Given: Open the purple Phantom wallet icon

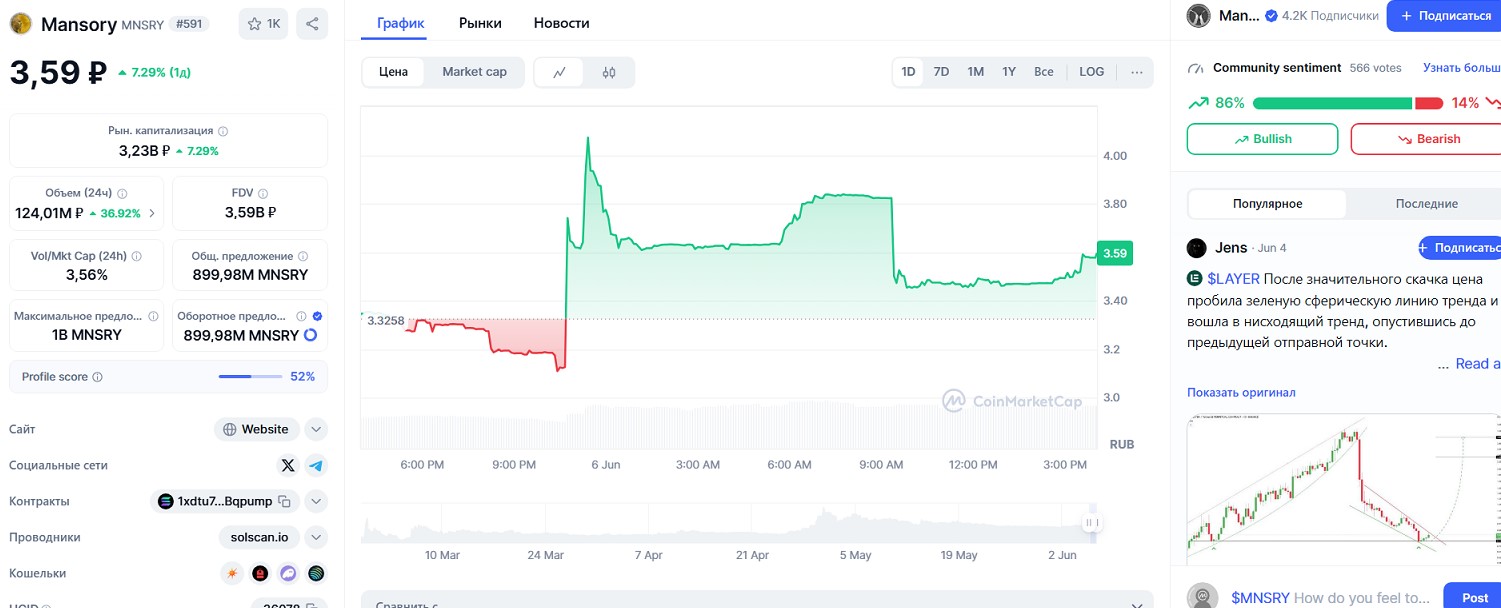Looking at the screenshot, I should click(288, 573).
